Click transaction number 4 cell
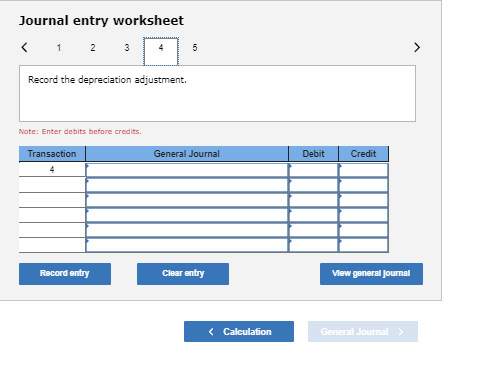Viewport: 492px width, 374px height. pos(52,170)
